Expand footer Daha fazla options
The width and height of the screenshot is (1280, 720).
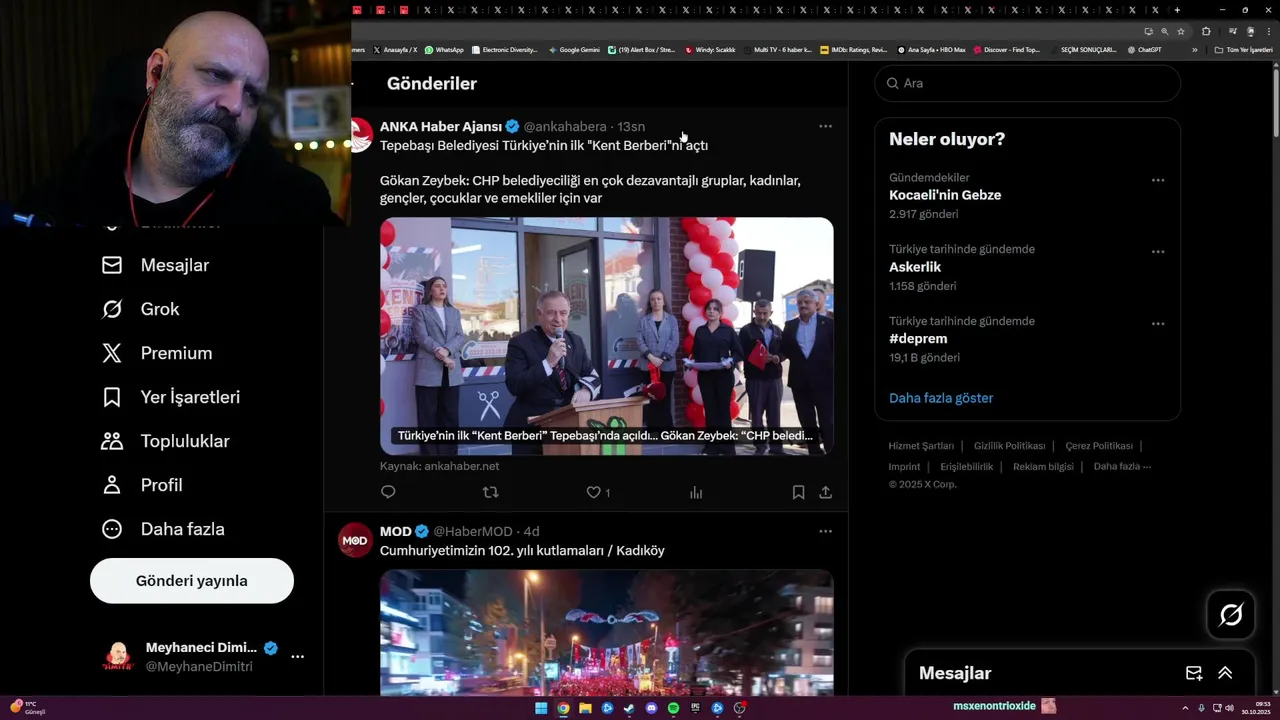click(x=1122, y=467)
